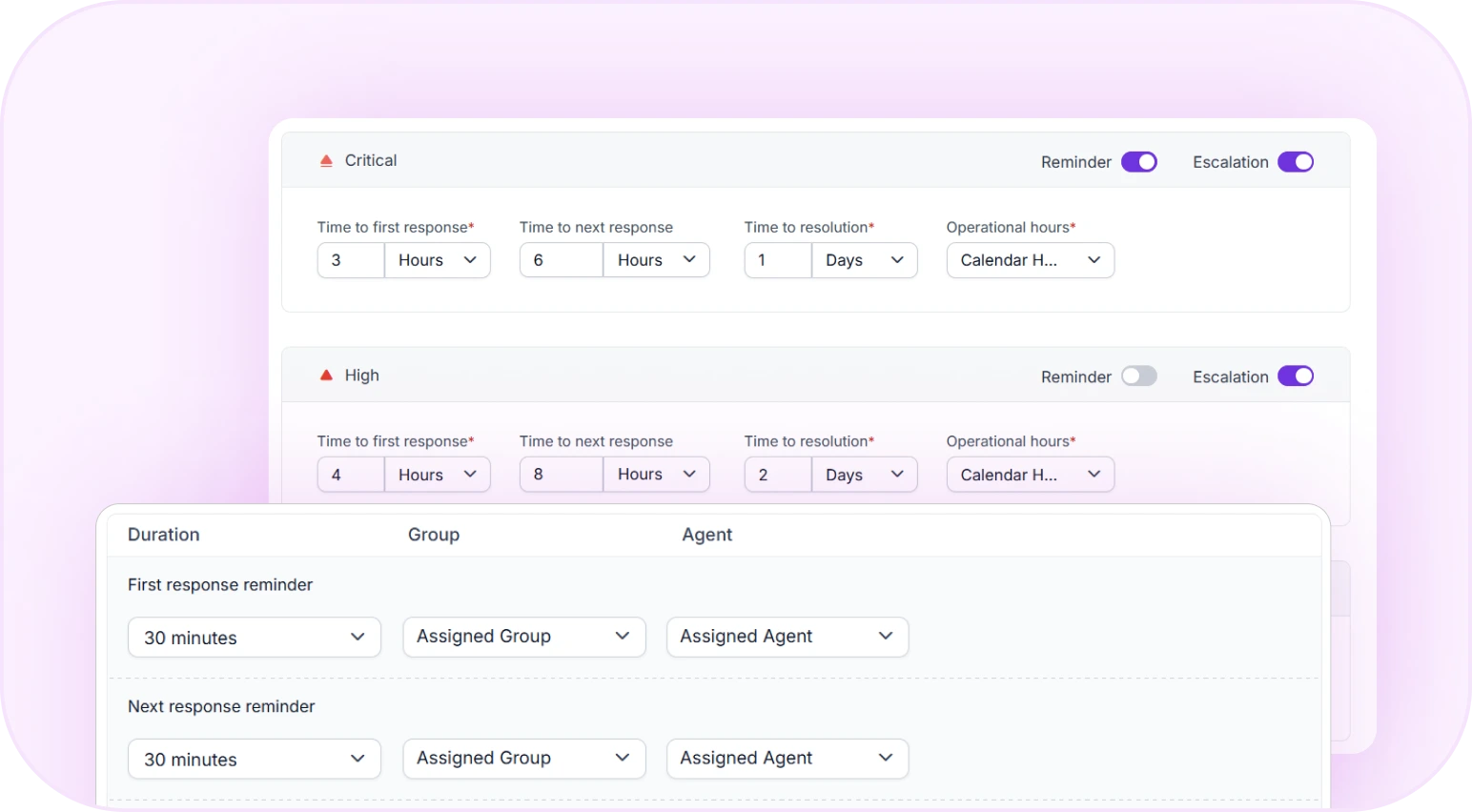
Task: Click High time to resolution field 2
Action: (x=778, y=475)
